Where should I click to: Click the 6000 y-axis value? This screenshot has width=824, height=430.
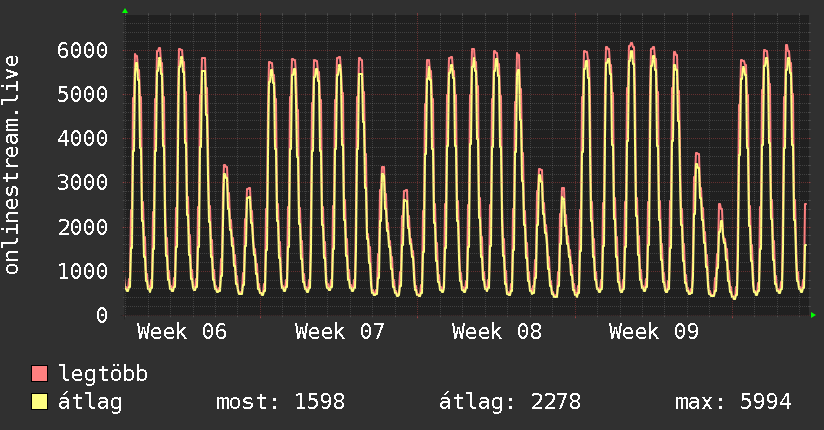83,50
